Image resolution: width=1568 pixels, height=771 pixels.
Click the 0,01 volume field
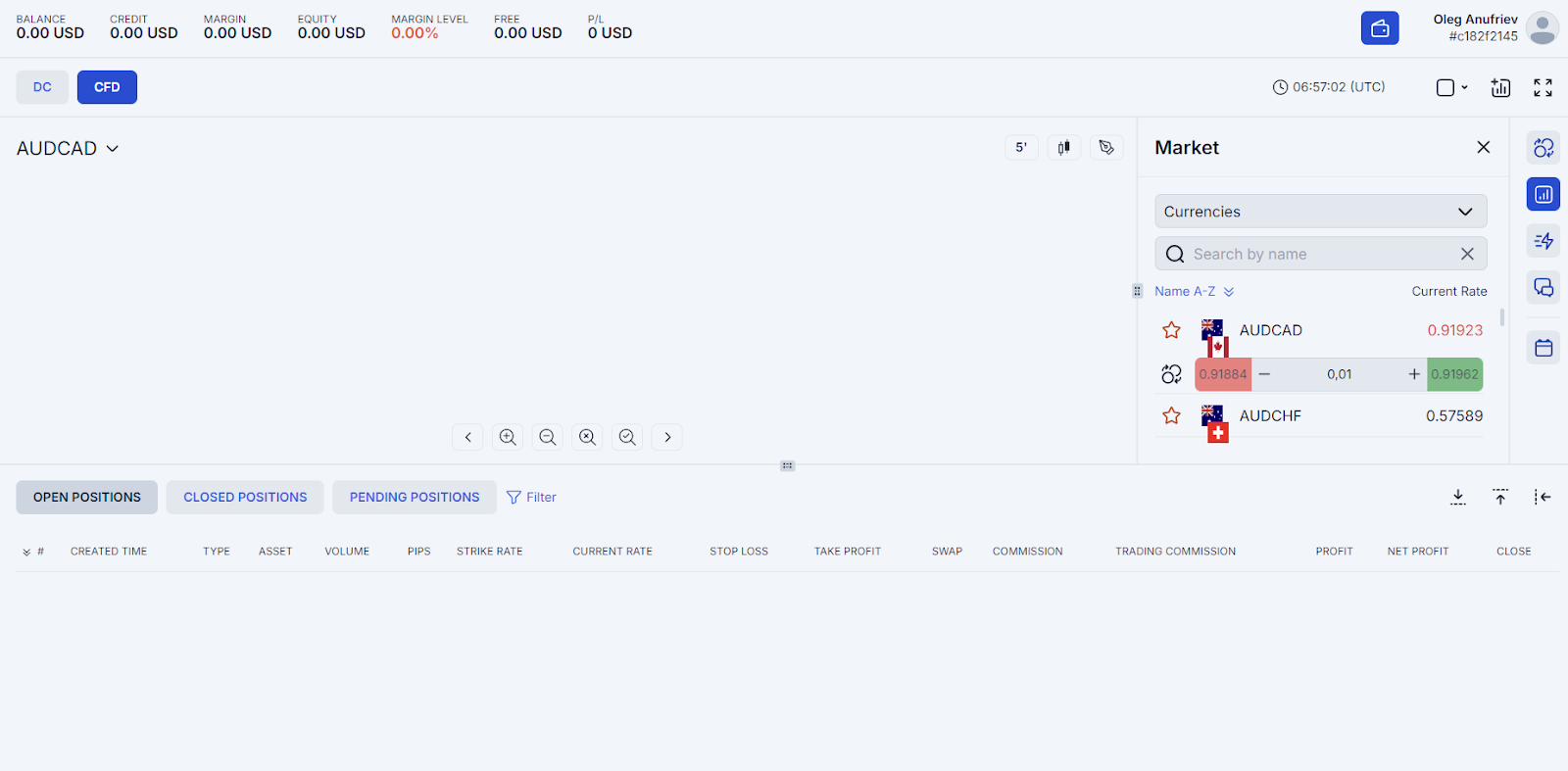(1339, 374)
